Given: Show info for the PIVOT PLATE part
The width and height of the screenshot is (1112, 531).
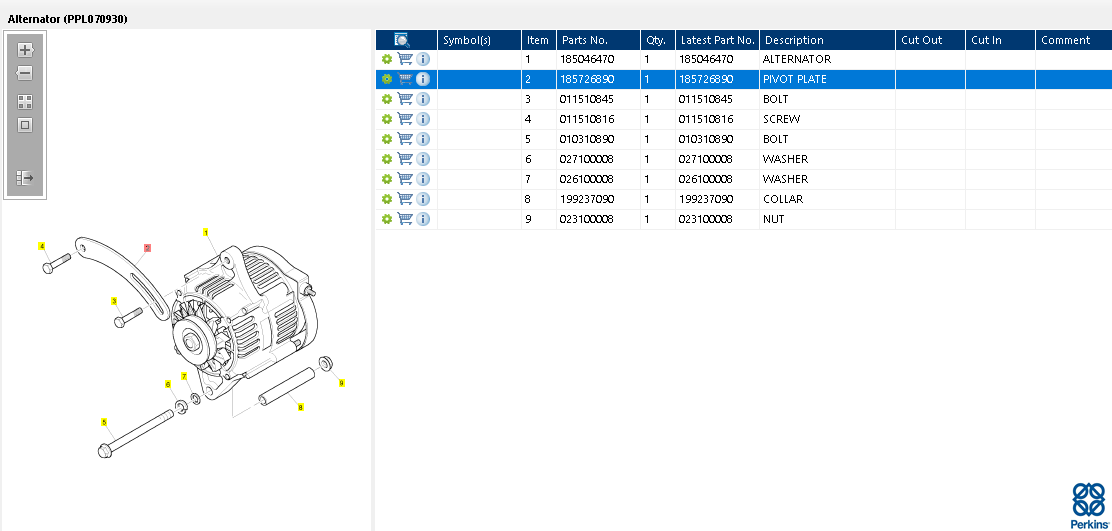Looking at the screenshot, I should 423,79.
